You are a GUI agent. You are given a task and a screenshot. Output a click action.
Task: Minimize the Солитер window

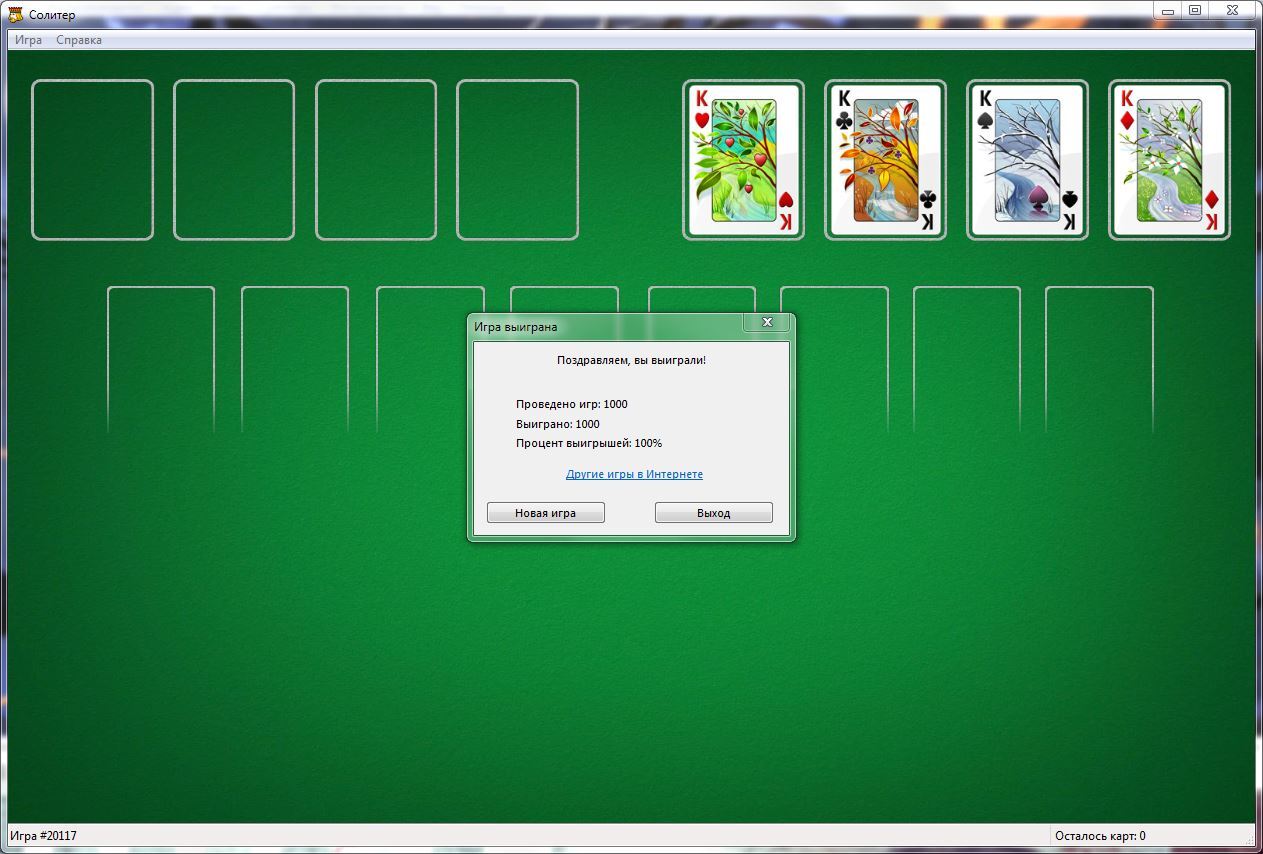click(1167, 11)
